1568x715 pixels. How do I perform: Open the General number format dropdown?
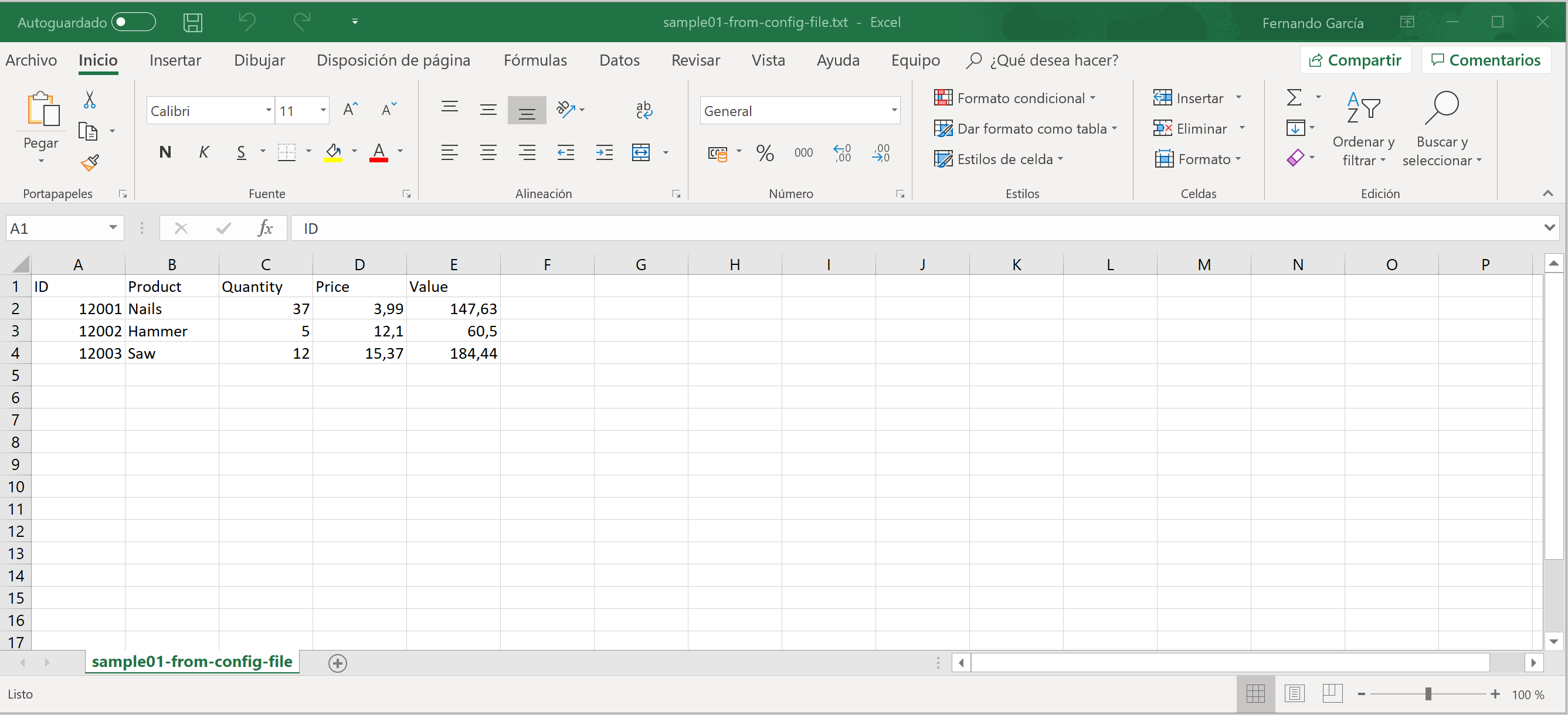pyautogui.click(x=894, y=111)
